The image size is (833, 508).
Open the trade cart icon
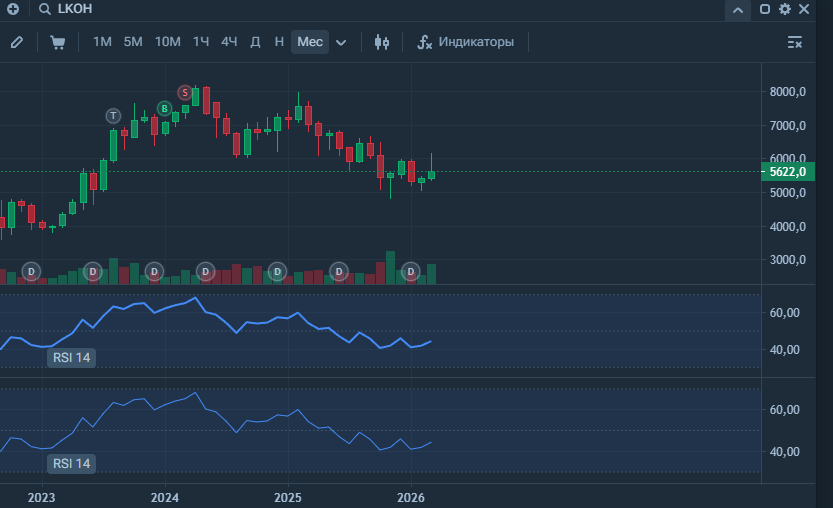pyautogui.click(x=57, y=42)
